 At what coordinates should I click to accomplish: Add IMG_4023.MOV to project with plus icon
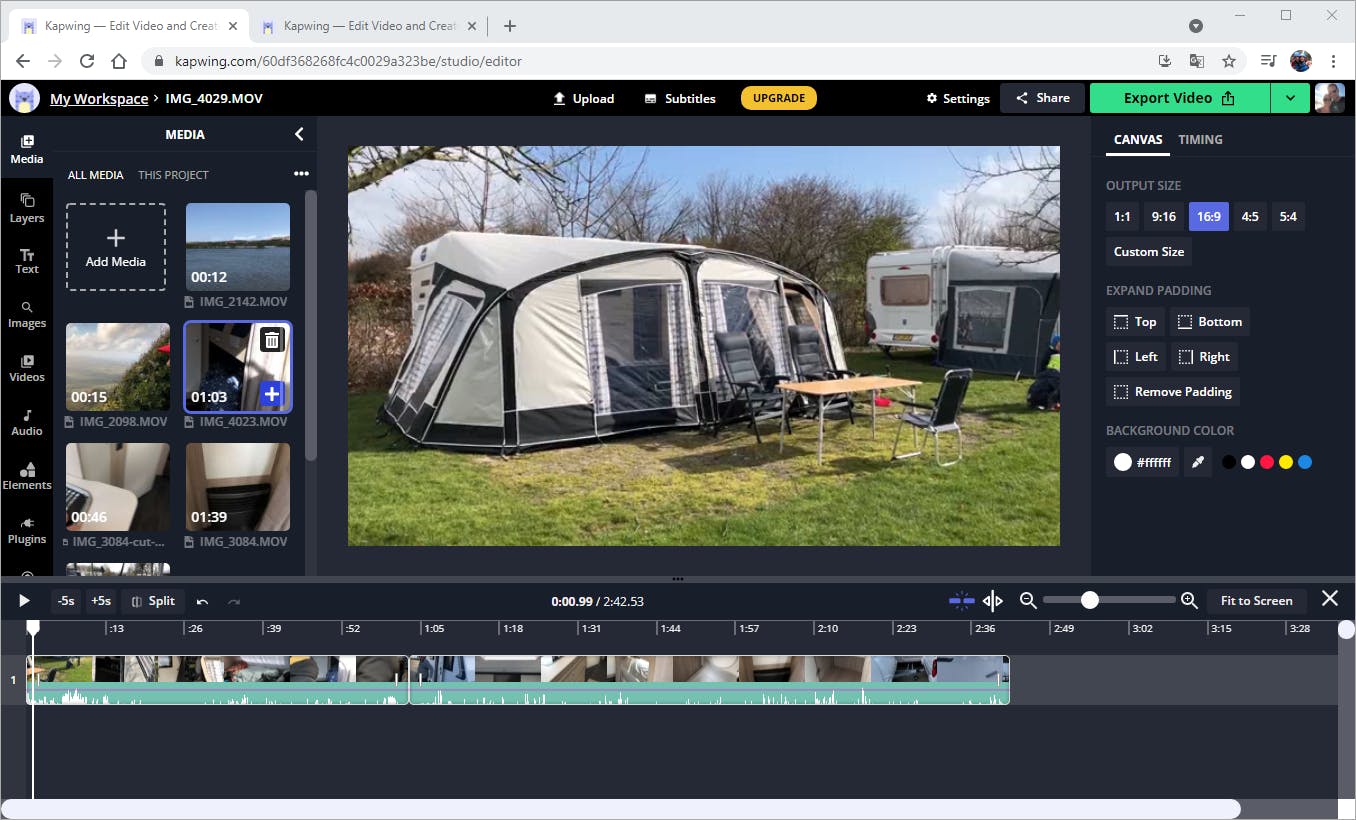coord(271,395)
